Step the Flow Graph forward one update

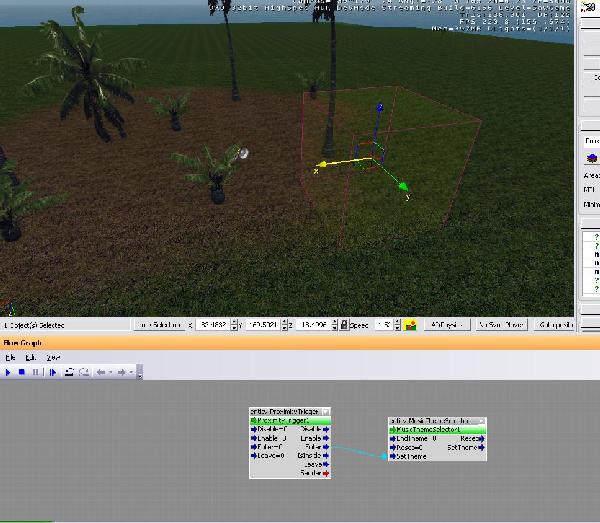coord(53,372)
